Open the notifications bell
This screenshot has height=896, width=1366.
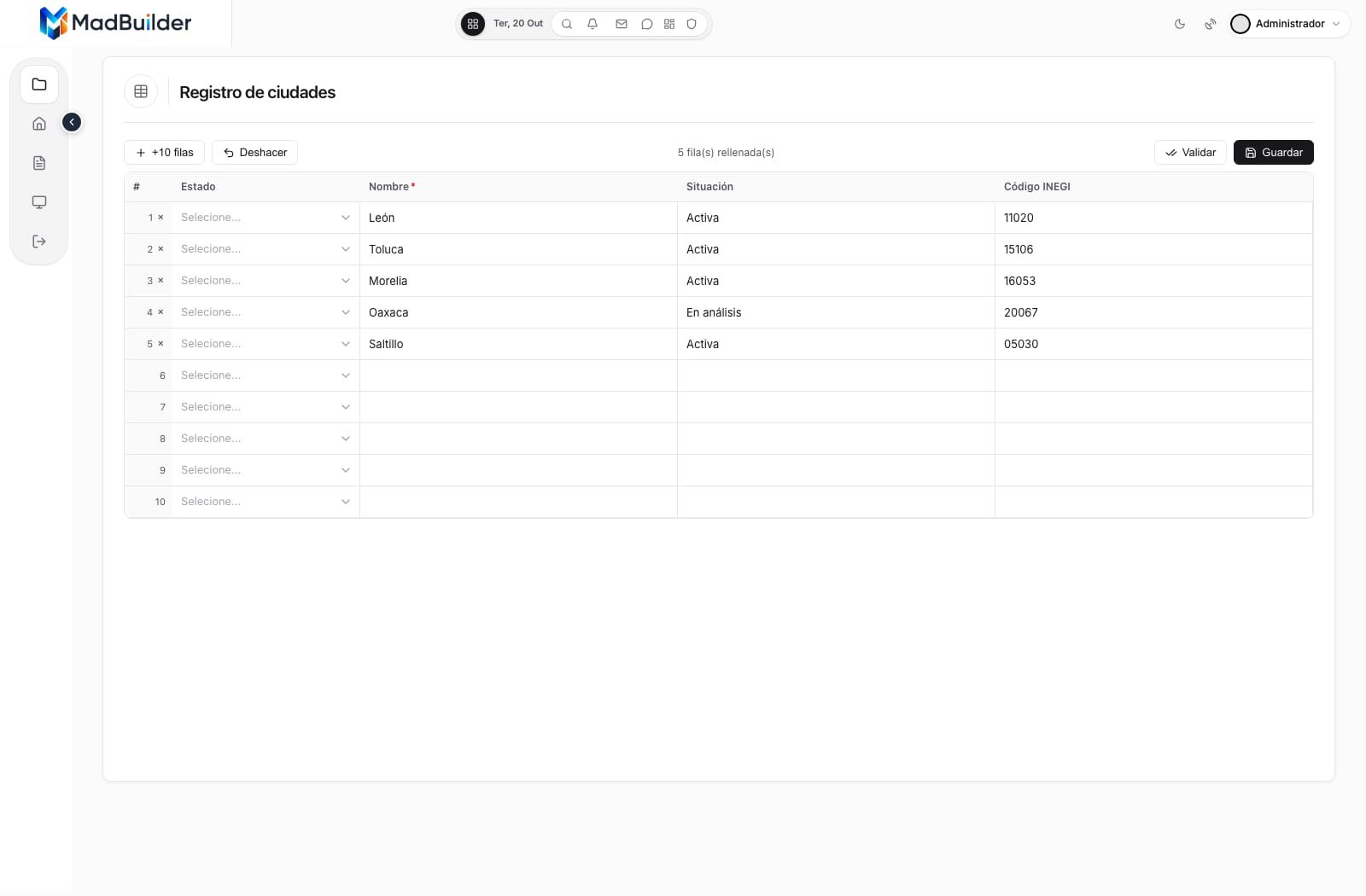[593, 24]
